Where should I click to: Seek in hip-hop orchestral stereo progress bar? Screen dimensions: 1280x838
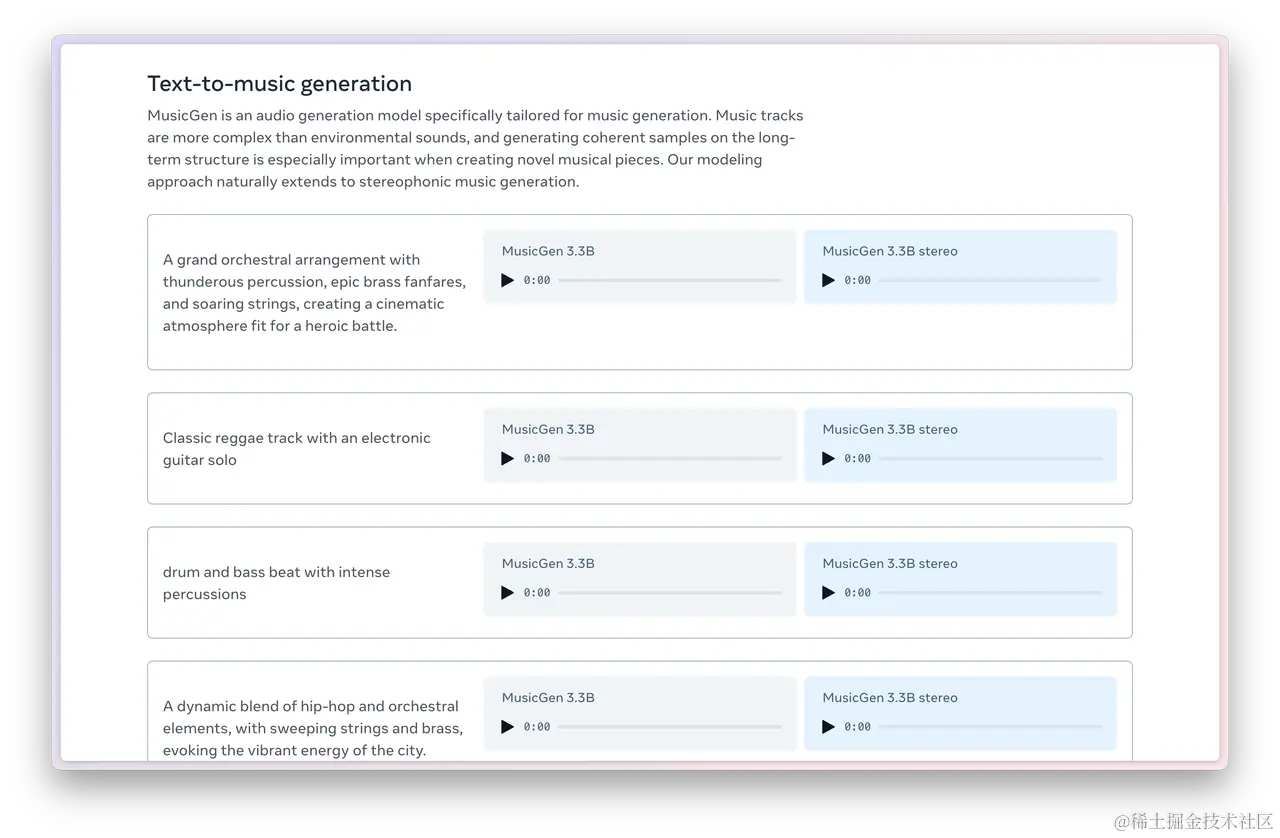(990, 727)
